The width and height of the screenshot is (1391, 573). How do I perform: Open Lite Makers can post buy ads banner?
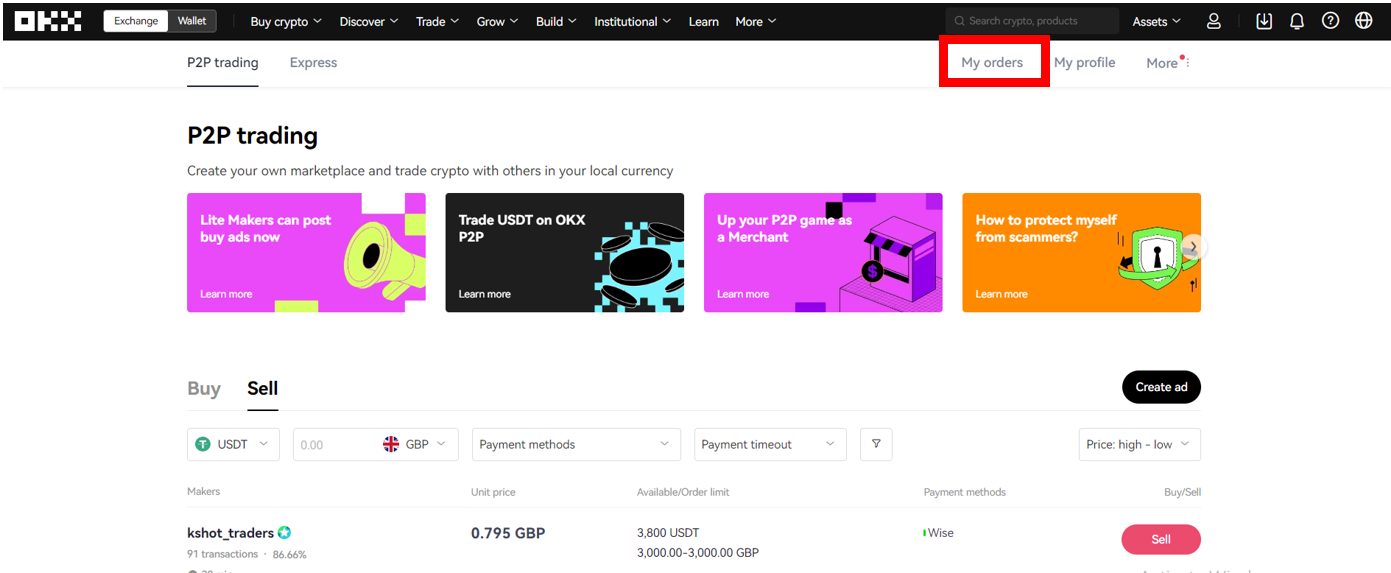pos(306,252)
